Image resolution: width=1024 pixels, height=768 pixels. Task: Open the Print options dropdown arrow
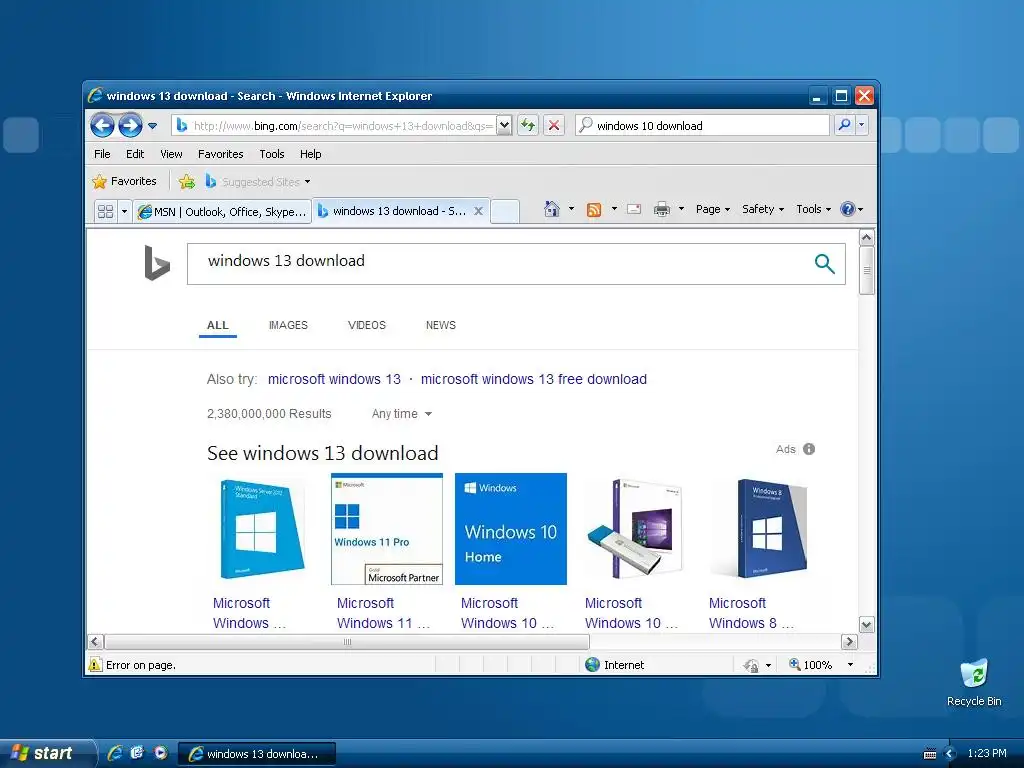681,209
